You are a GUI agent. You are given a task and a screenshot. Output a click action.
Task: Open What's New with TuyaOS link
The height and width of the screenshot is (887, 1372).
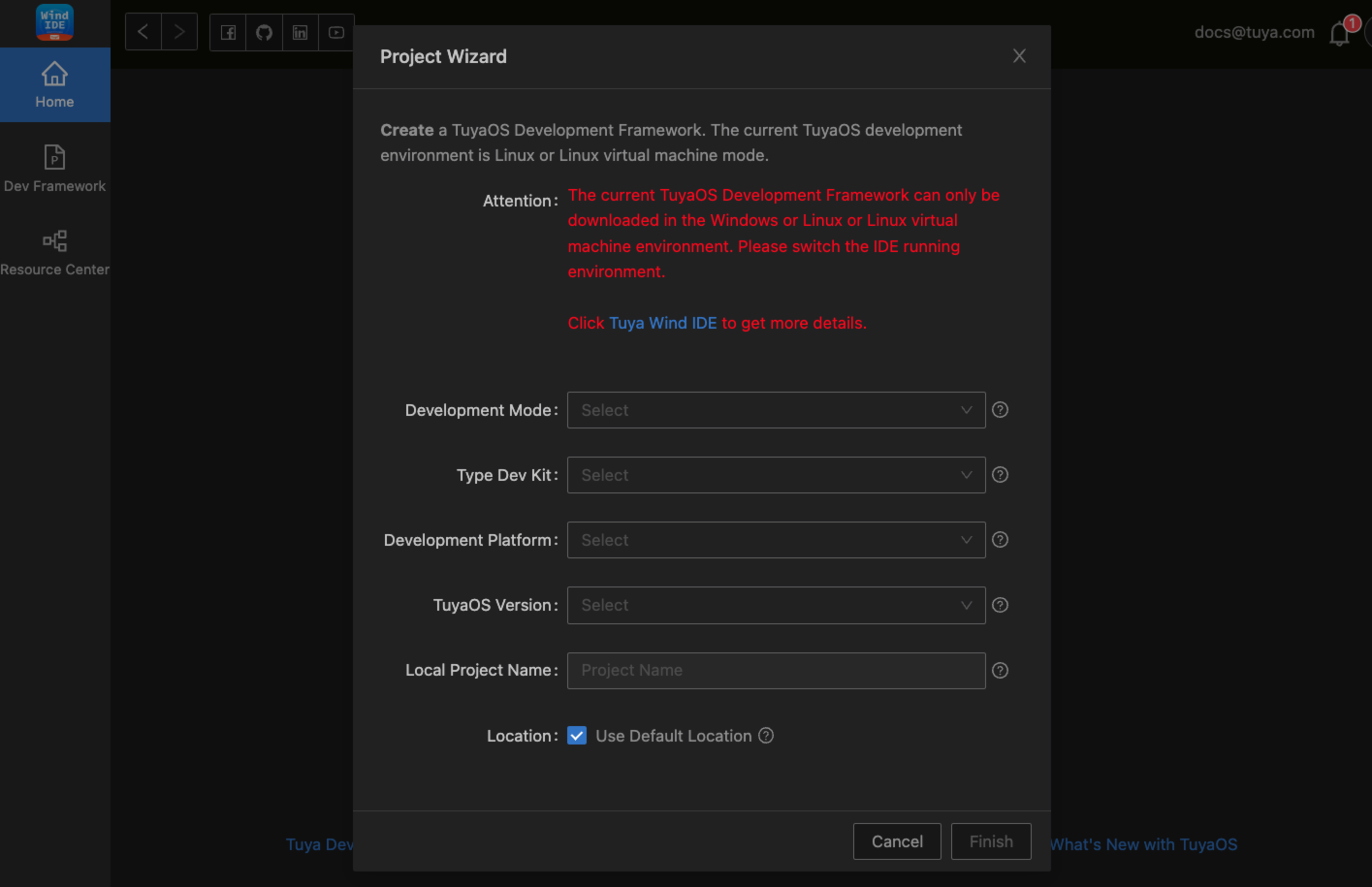point(1144,844)
